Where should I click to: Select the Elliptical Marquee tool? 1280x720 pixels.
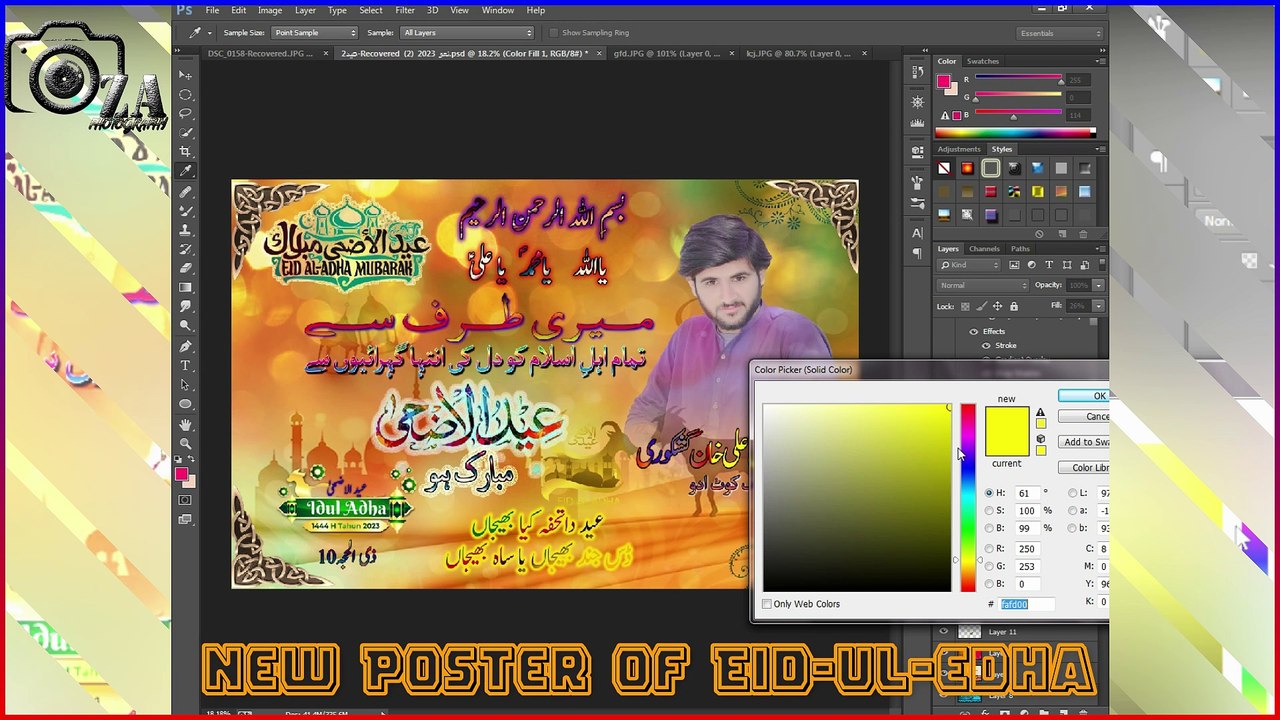185,94
